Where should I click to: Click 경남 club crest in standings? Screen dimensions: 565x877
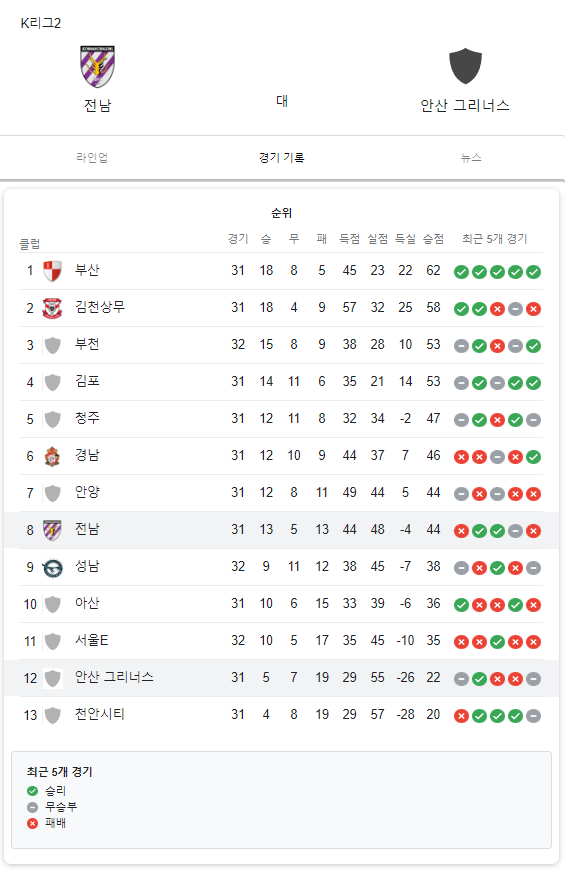click(53, 456)
